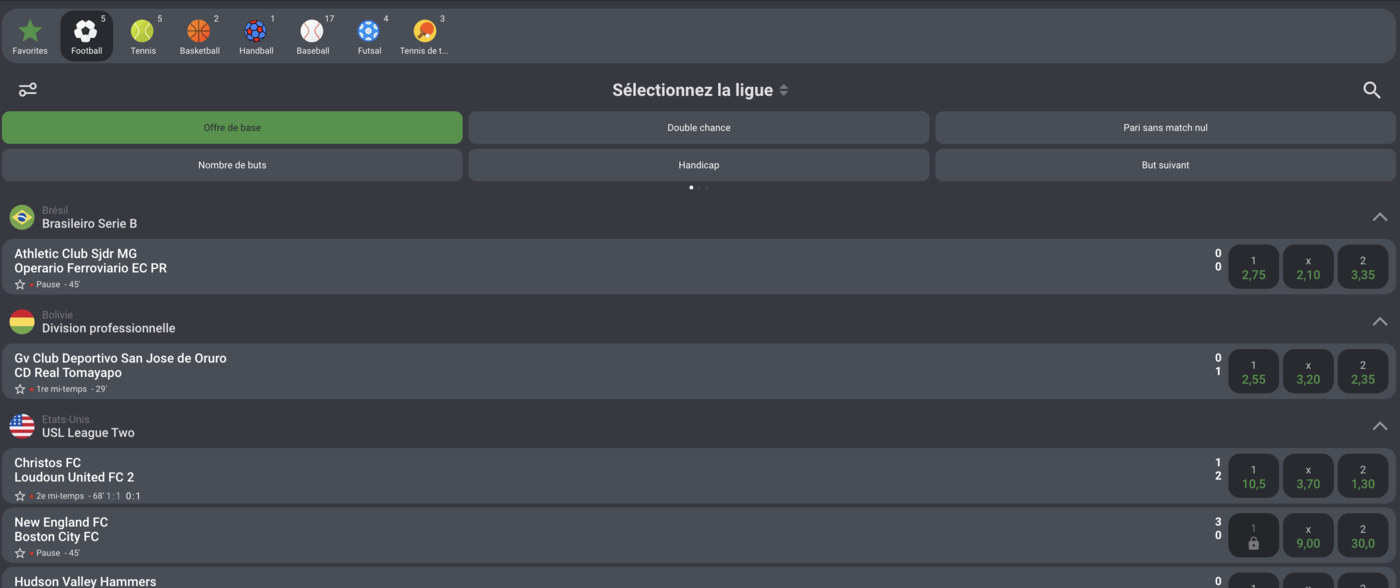
Task: Bet on odds 2,75 for Athletic Club
Action: (1253, 267)
